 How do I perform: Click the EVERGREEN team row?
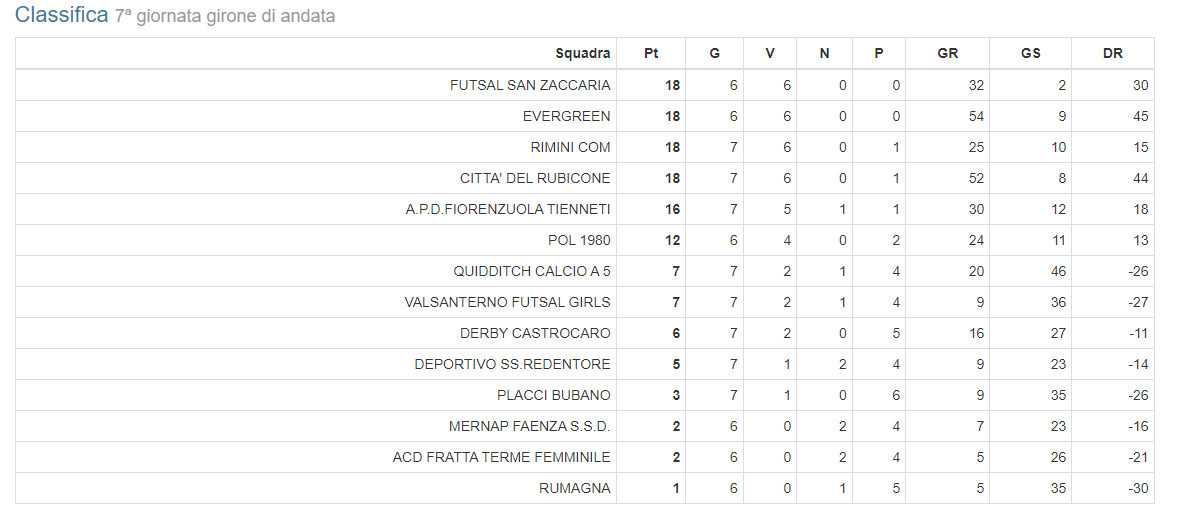(x=584, y=116)
